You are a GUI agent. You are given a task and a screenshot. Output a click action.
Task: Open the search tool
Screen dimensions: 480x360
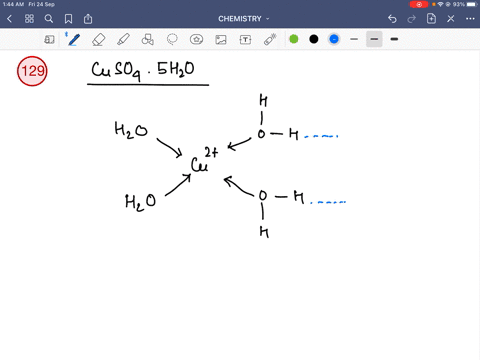(x=49, y=19)
